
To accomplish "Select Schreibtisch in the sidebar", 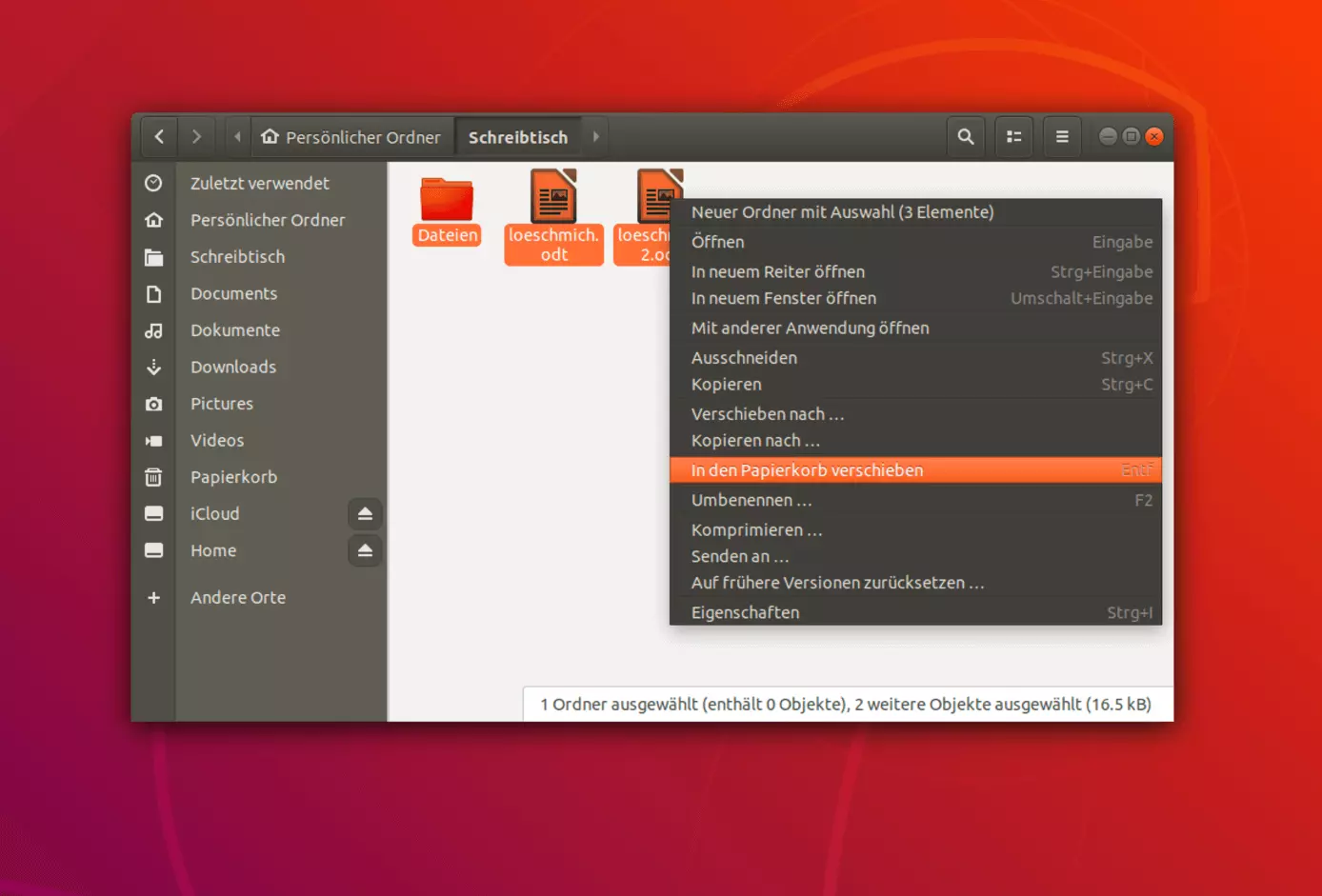I will click(237, 257).
